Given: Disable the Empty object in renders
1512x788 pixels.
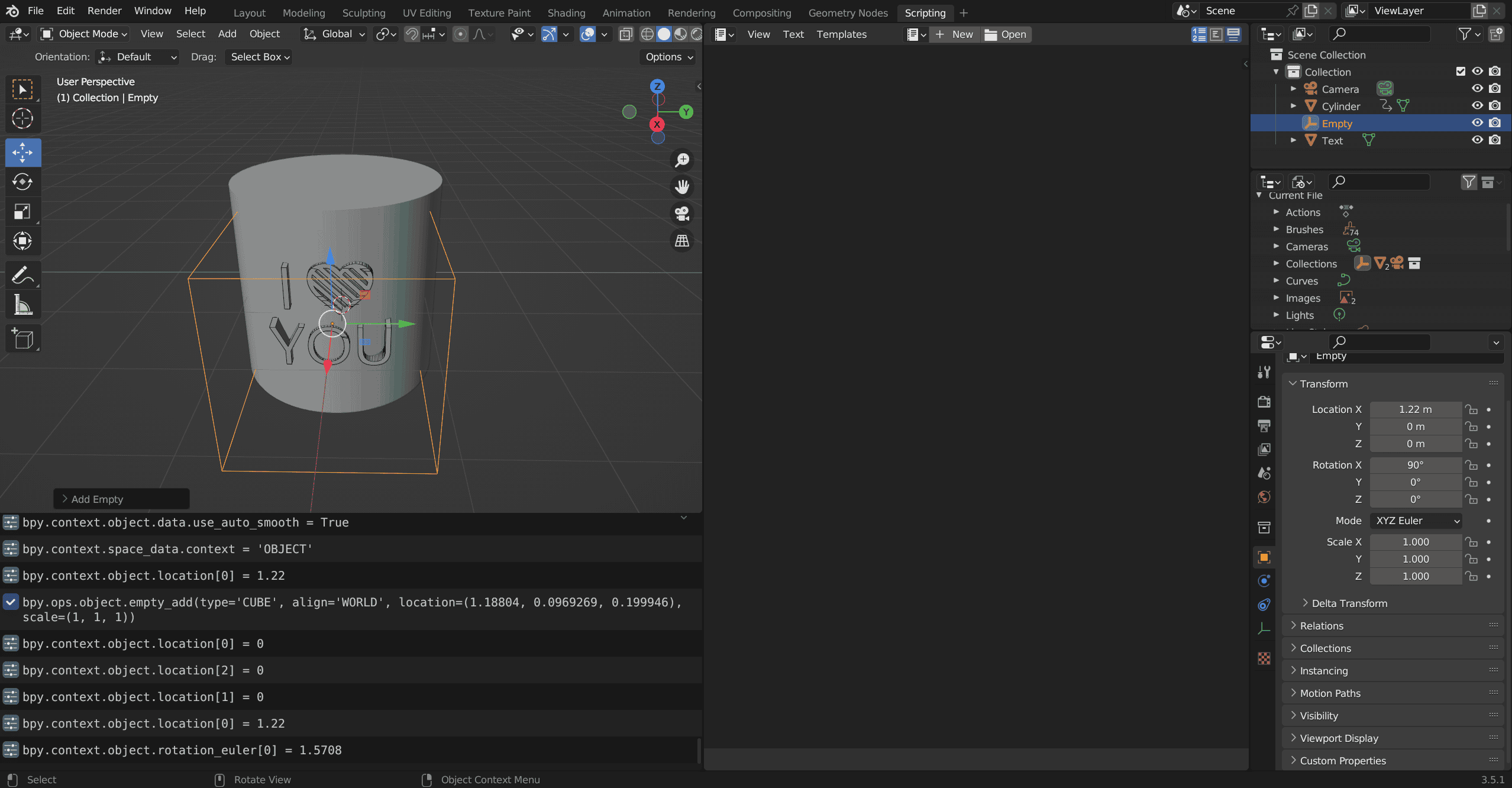Looking at the screenshot, I should (1495, 123).
